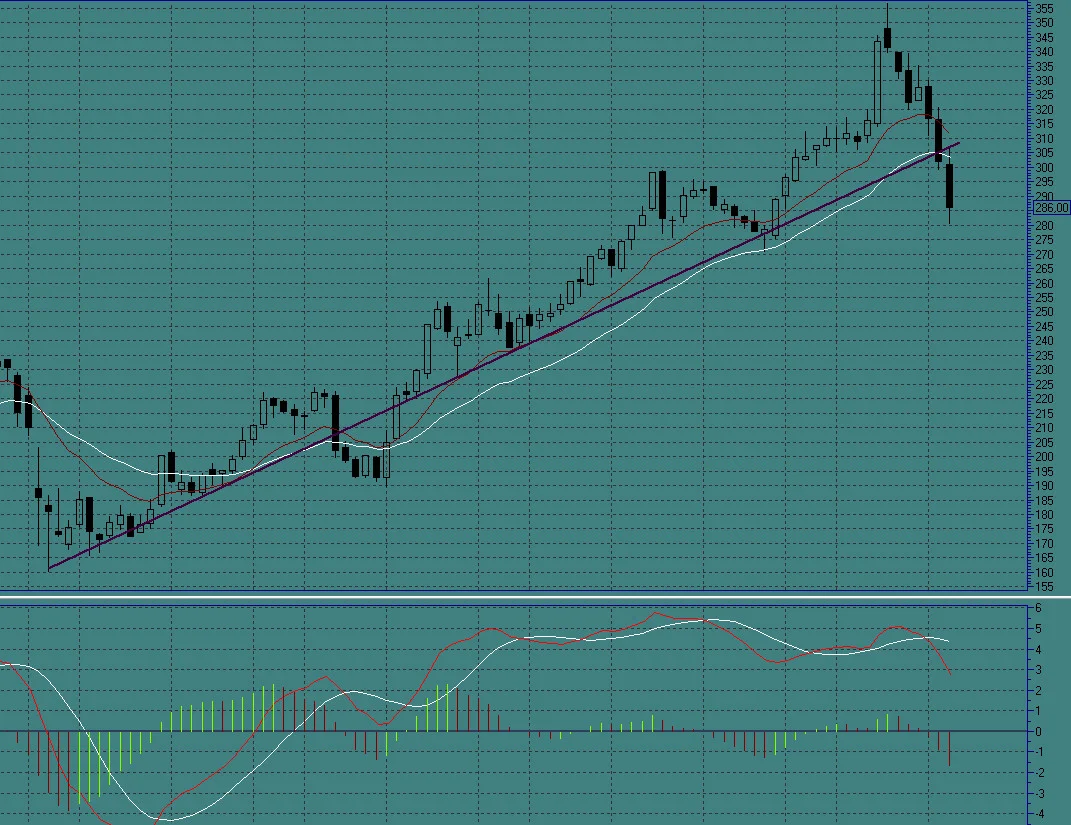Select the 6 label atop the indicator scale

pyautogui.click(x=1039, y=608)
